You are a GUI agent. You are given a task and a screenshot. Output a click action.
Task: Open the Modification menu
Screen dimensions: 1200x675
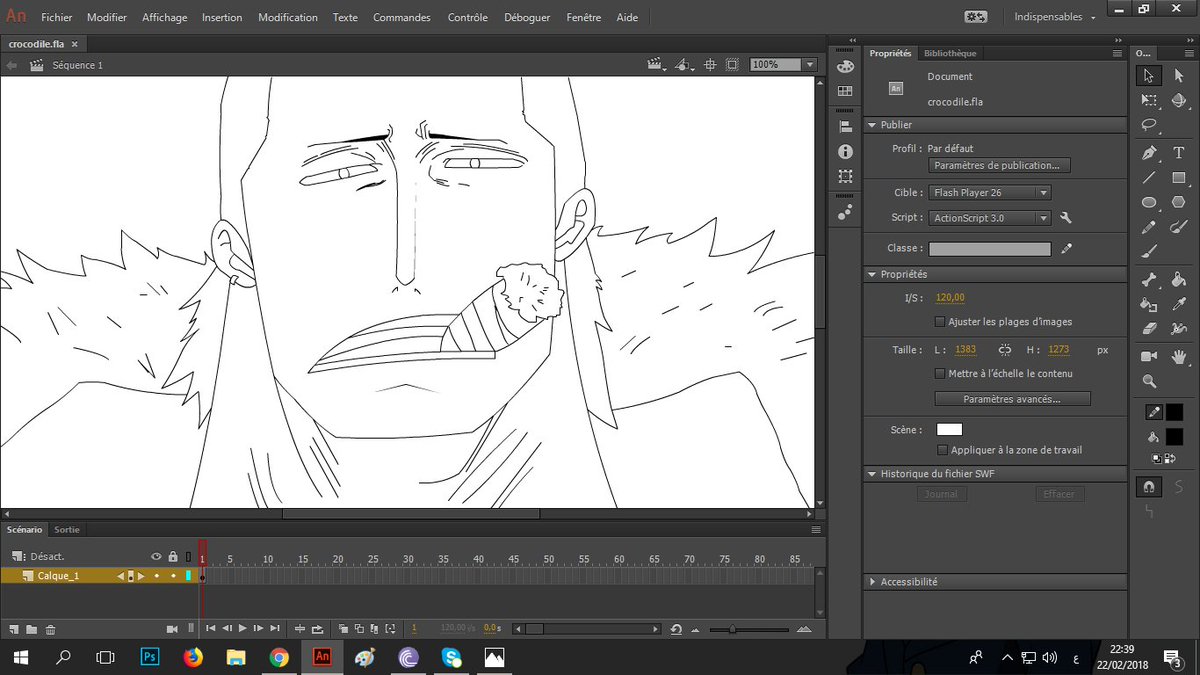[288, 17]
